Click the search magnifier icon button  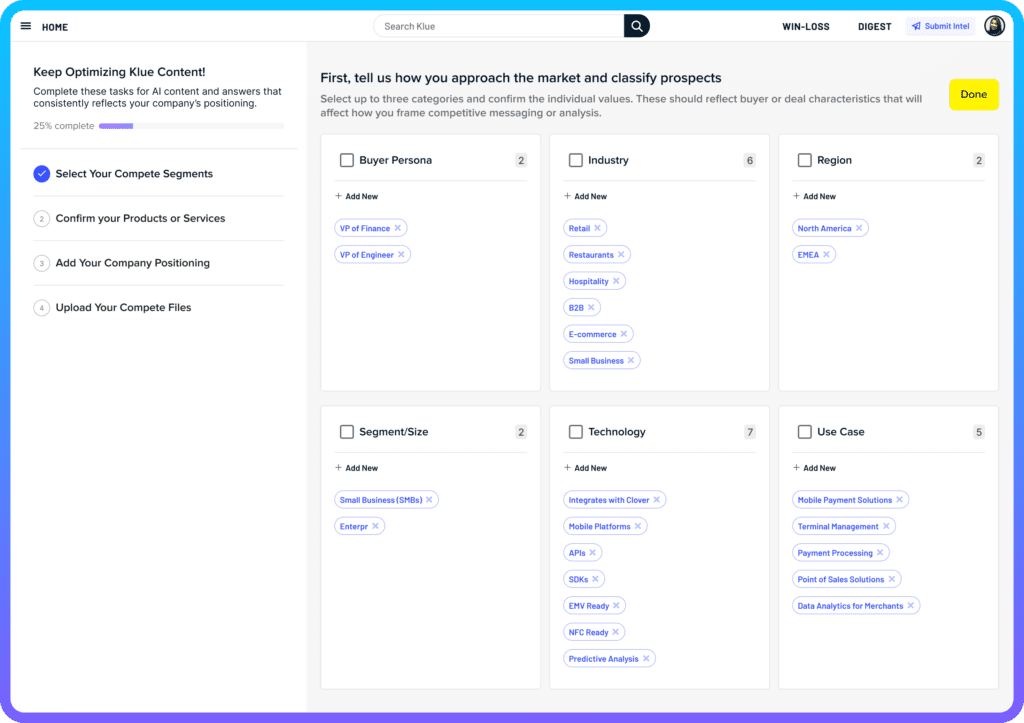(x=637, y=26)
